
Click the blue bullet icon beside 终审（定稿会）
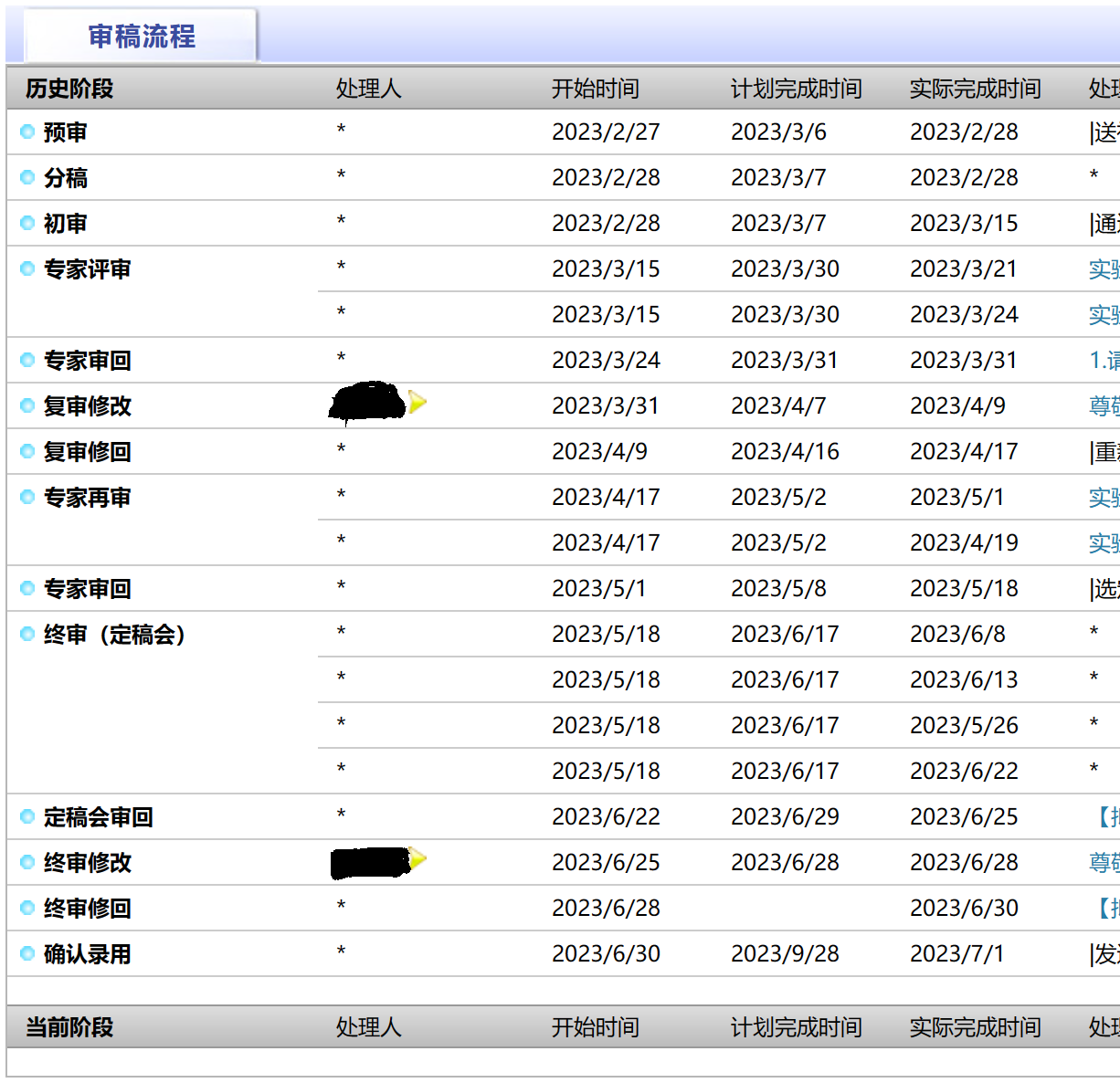27,635
